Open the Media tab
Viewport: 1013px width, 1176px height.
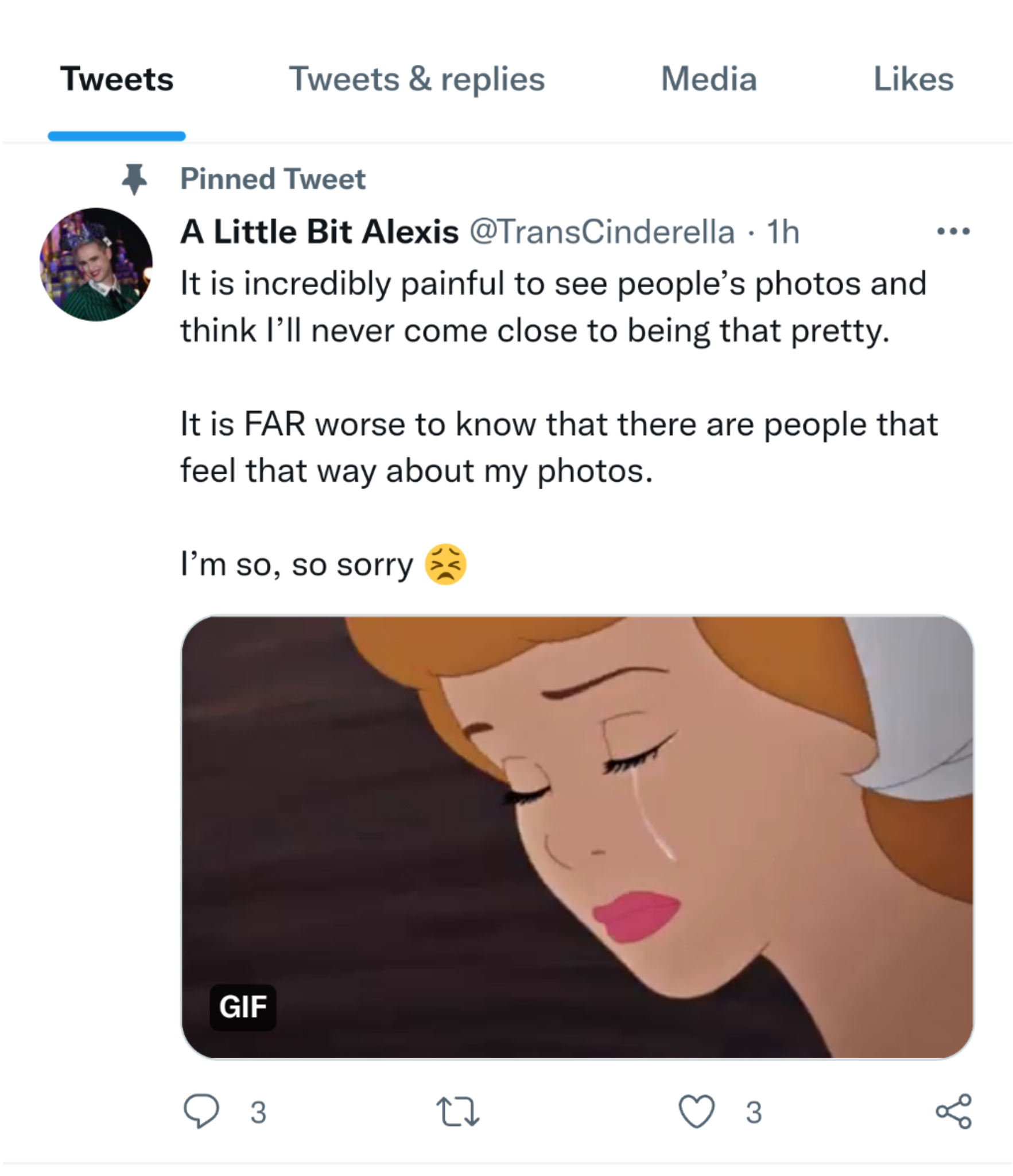point(709,79)
